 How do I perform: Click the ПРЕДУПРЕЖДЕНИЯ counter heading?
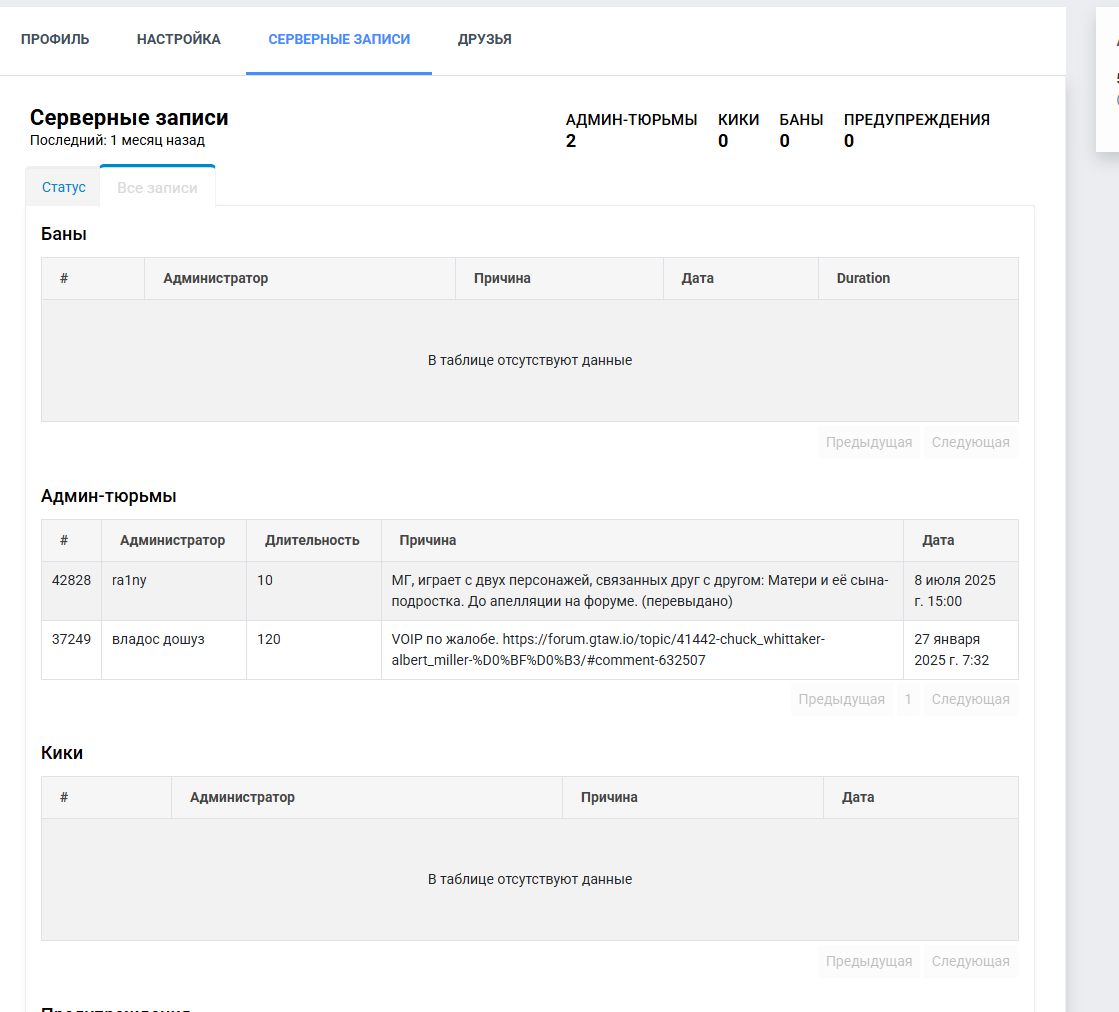[917, 120]
